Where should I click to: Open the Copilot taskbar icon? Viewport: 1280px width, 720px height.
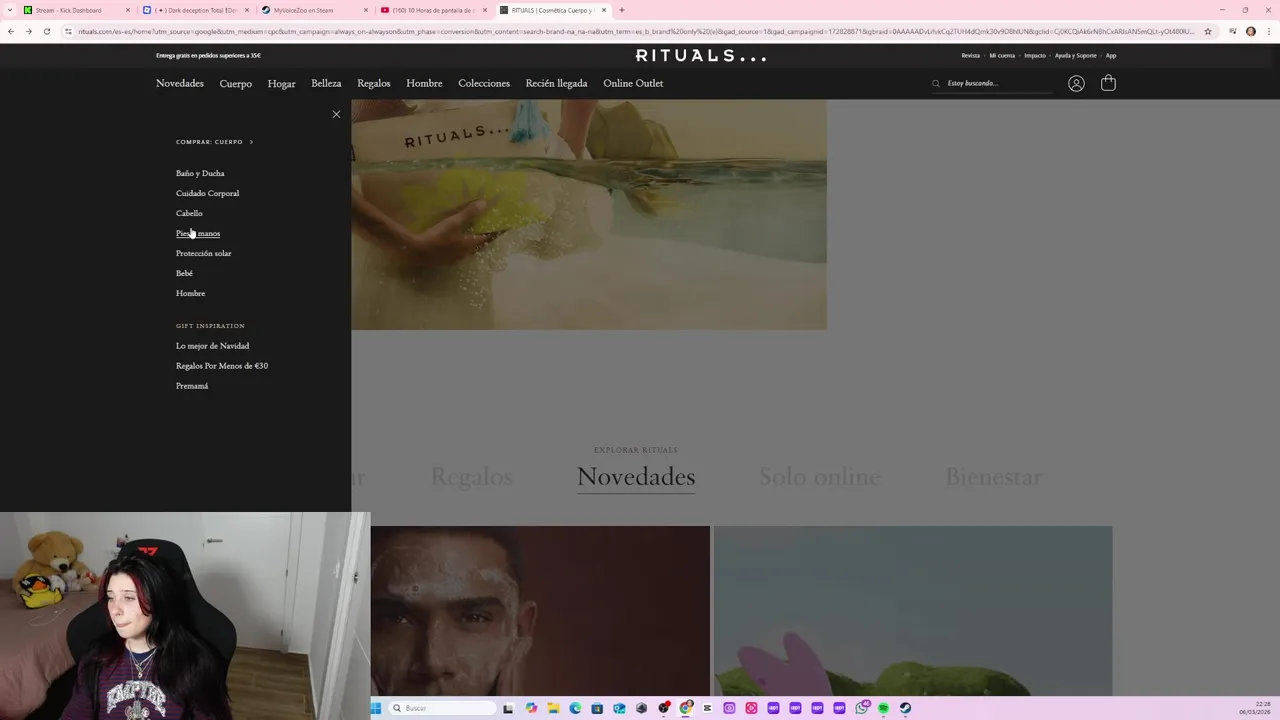(531, 708)
